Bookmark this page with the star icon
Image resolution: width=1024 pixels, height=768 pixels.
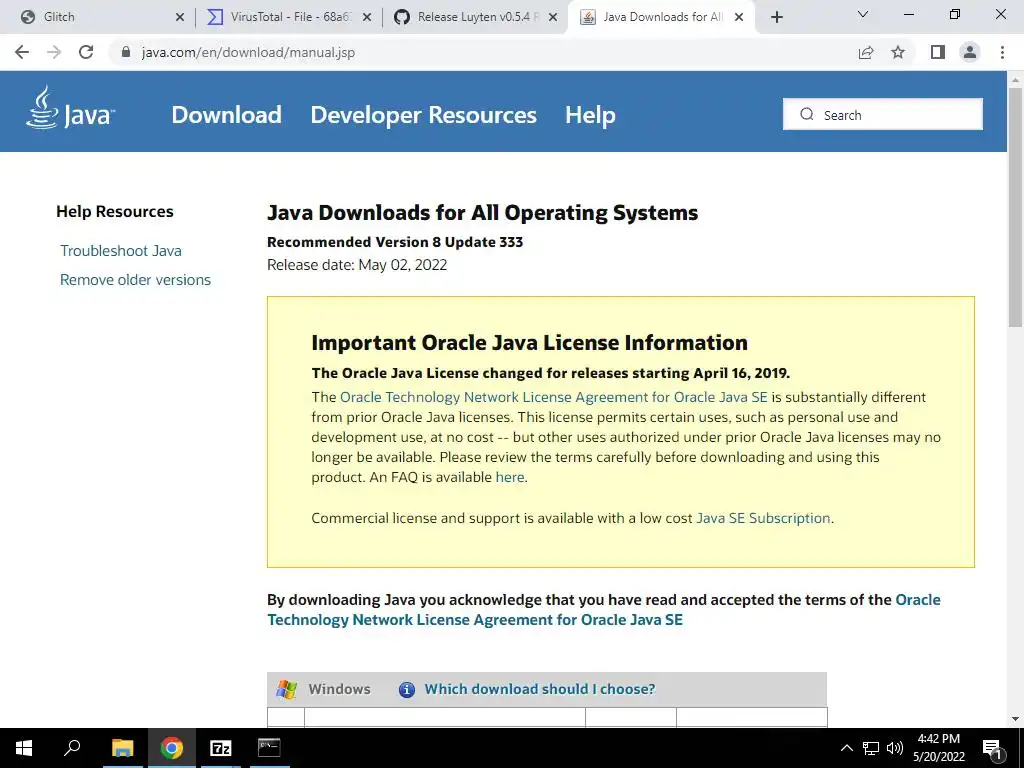pyautogui.click(x=898, y=52)
